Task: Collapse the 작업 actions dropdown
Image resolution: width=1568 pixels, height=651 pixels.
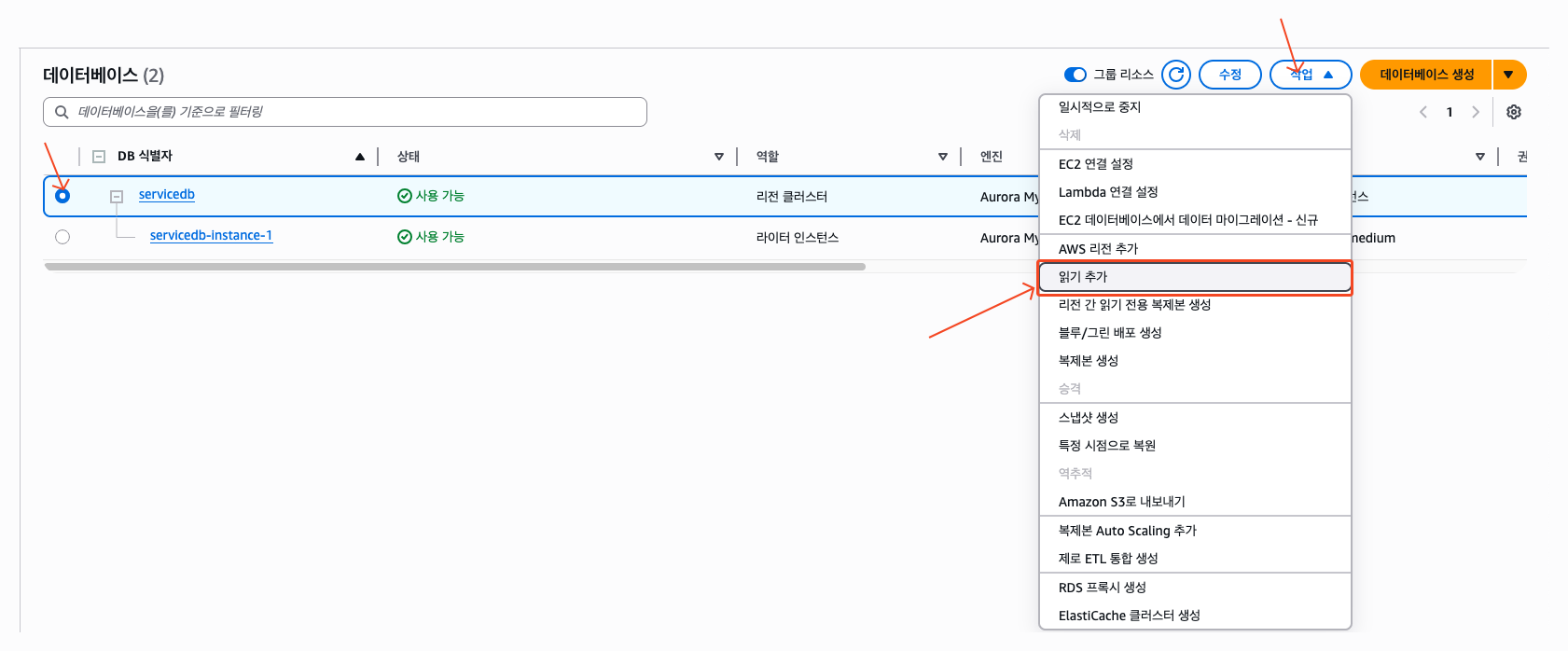Action: (x=1311, y=75)
